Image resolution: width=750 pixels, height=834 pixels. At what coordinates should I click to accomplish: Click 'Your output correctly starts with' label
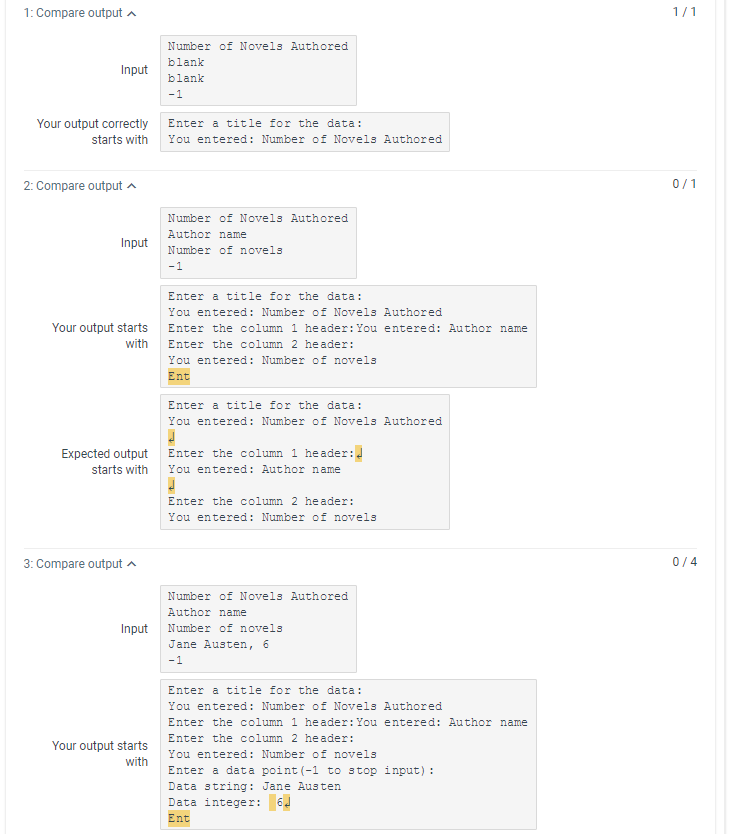point(92,131)
